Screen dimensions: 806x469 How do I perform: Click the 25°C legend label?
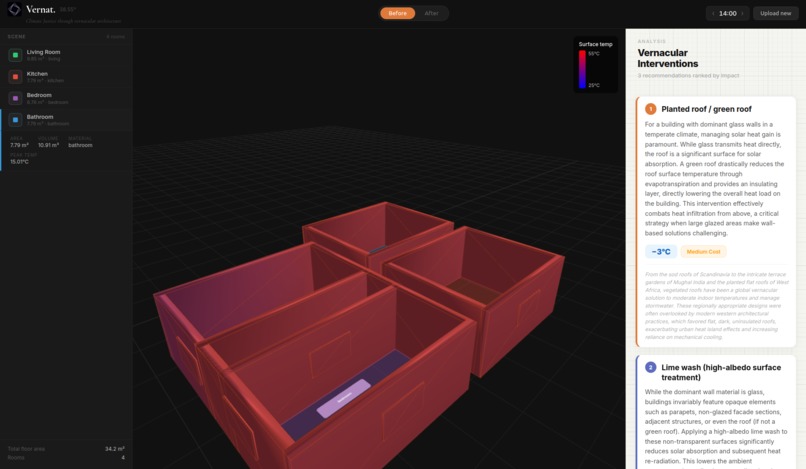pos(594,85)
